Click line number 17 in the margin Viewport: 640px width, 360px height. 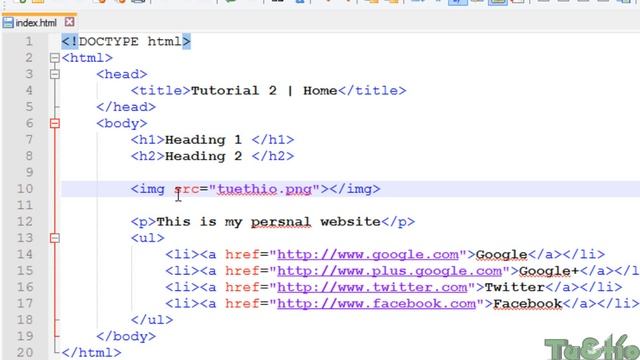click(24, 304)
